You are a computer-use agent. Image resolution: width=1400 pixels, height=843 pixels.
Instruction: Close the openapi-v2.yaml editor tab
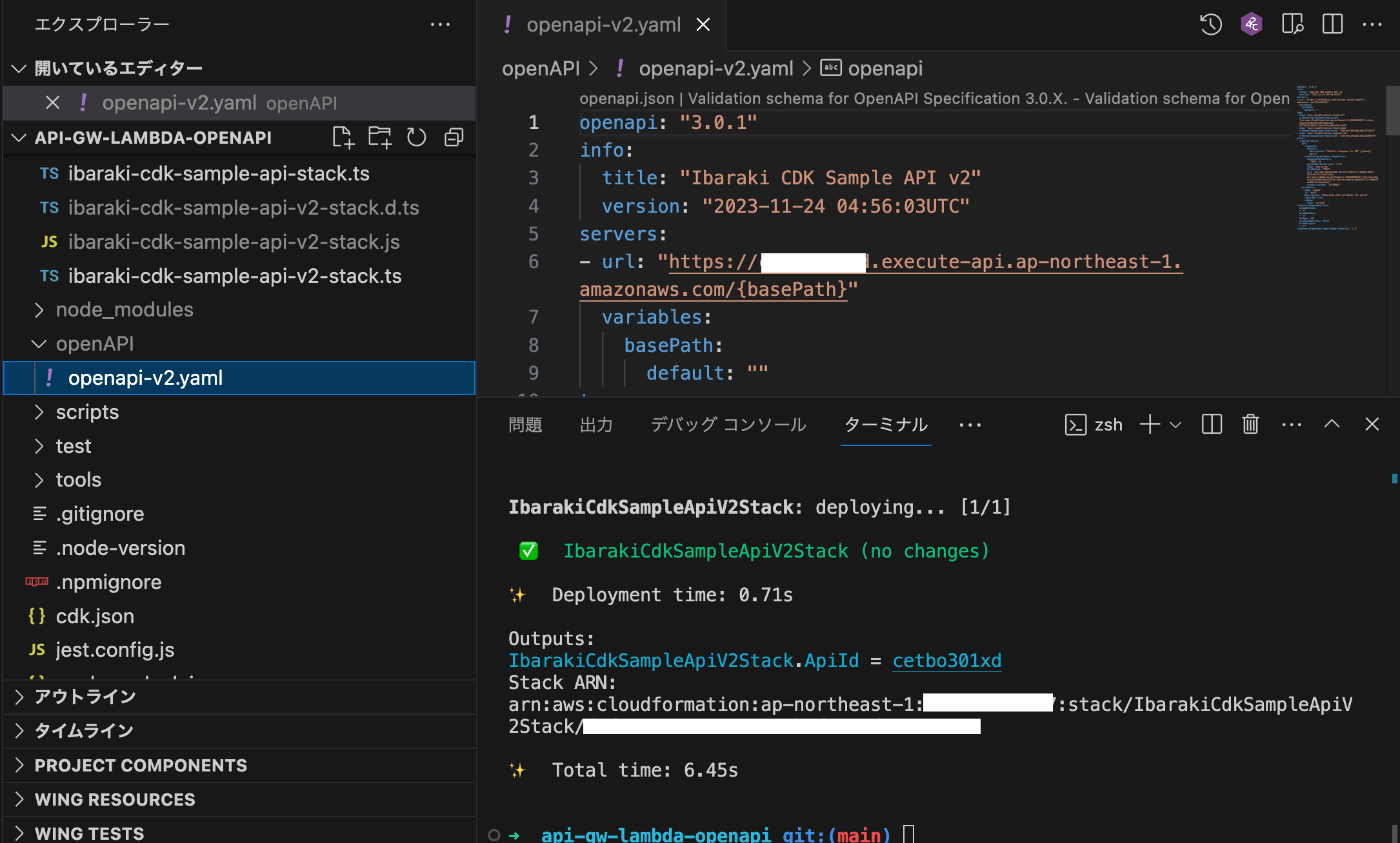[x=704, y=26]
